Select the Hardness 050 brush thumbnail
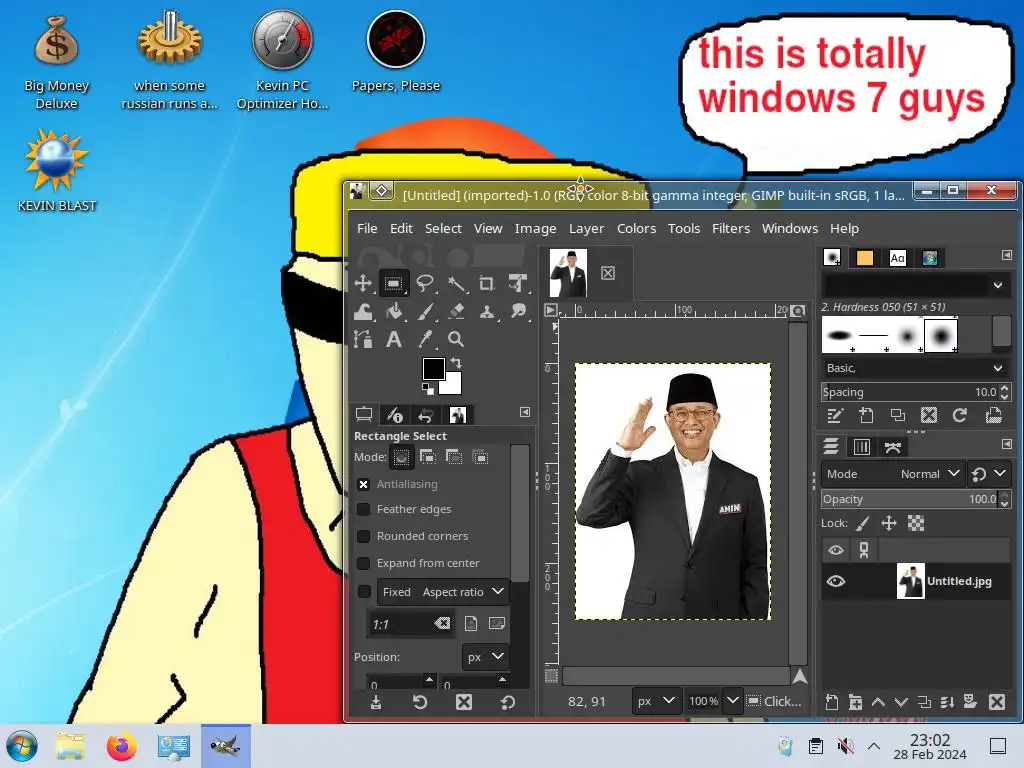Screen dimensions: 1024x768 [x=941, y=336]
